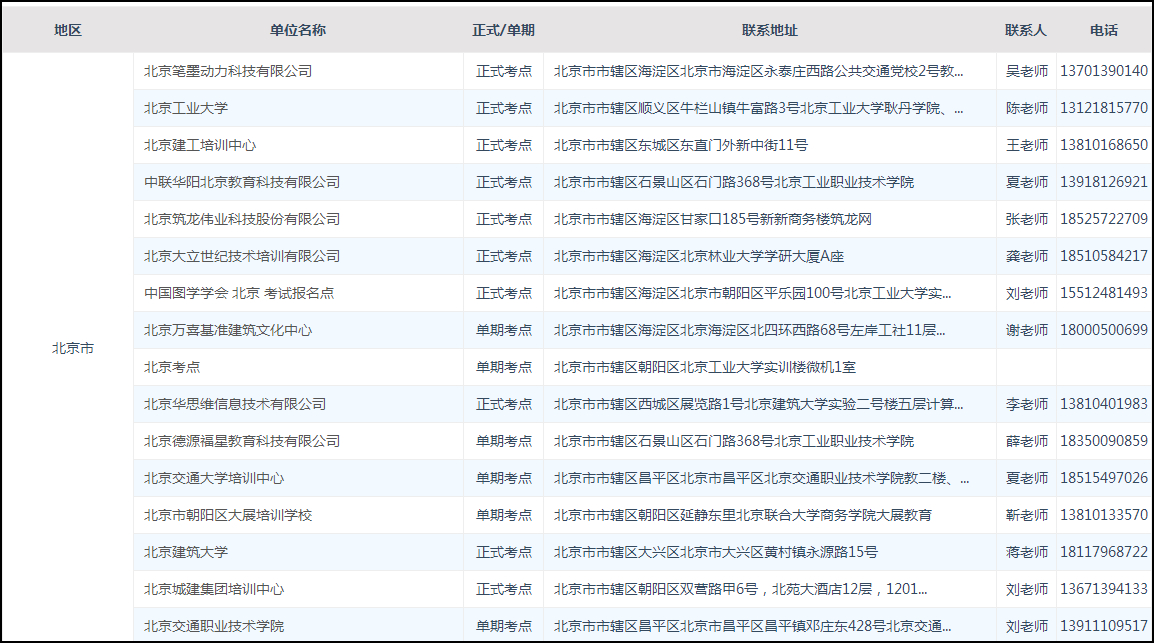This screenshot has width=1154, height=643.
Task: Click the 电话 column header
Action: (x=1103, y=30)
